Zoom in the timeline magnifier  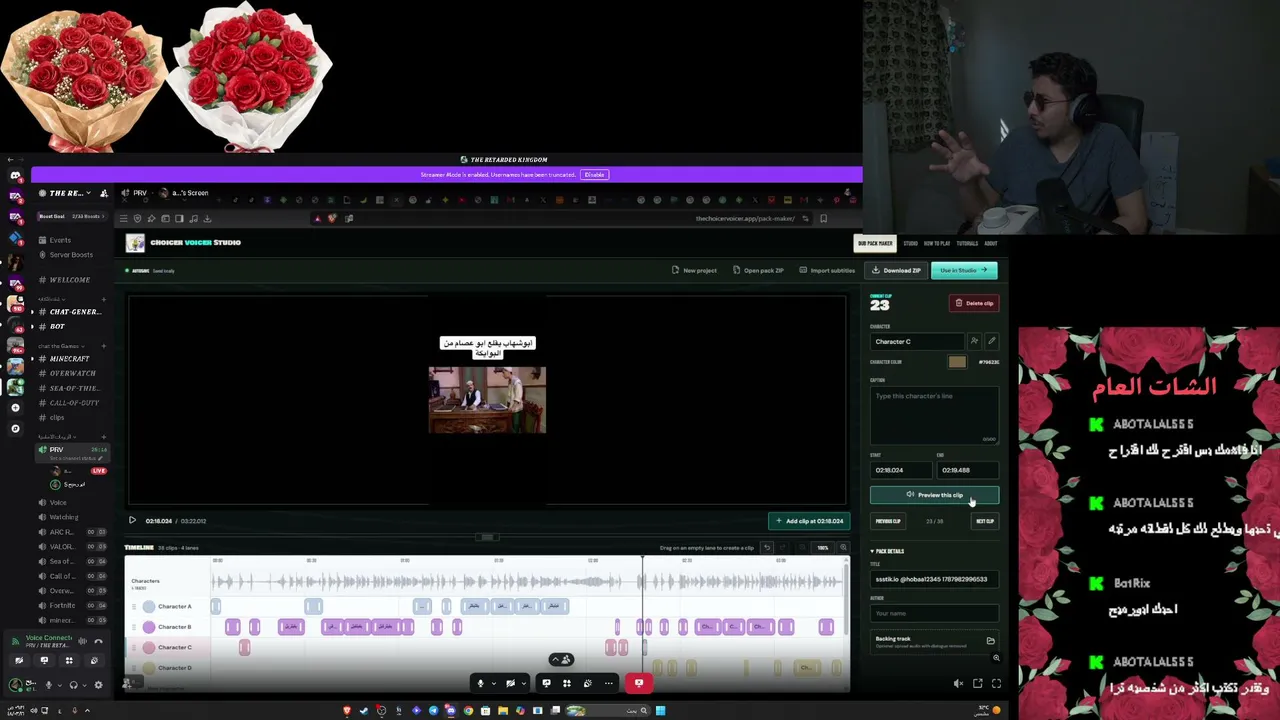pos(843,548)
